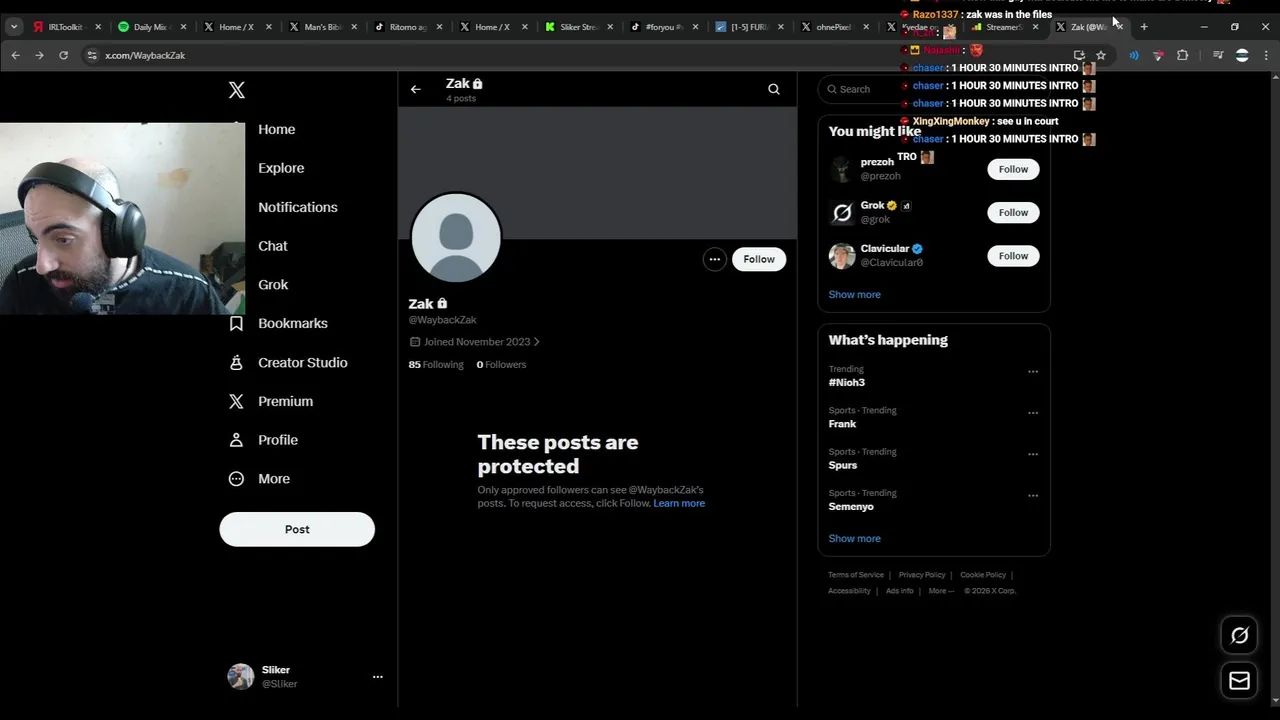The height and width of the screenshot is (720, 1280).
Task: Expand Joined November 2023 chevron
Action: click(x=536, y=342)
